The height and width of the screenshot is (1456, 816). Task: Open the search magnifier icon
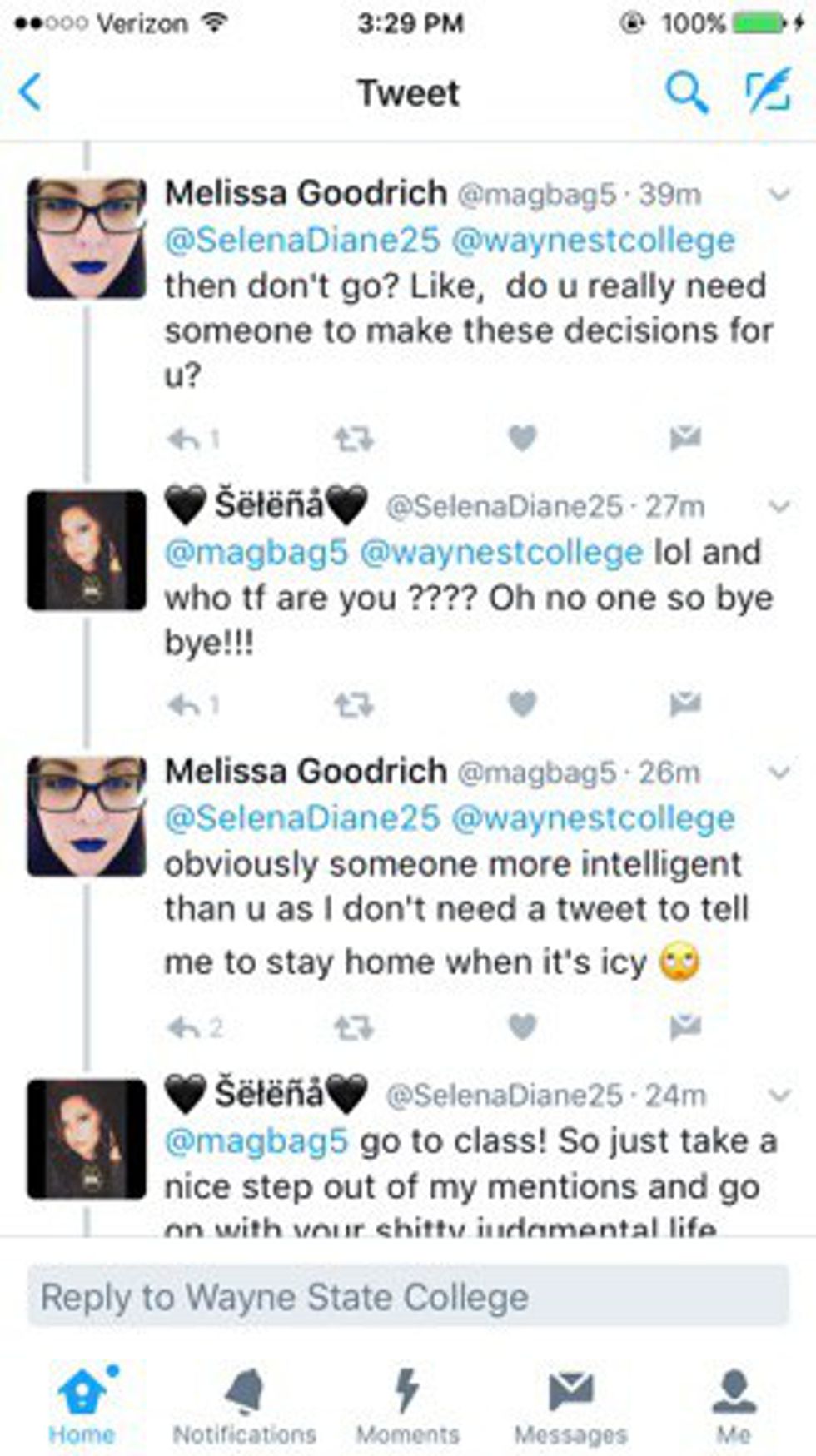686,92
